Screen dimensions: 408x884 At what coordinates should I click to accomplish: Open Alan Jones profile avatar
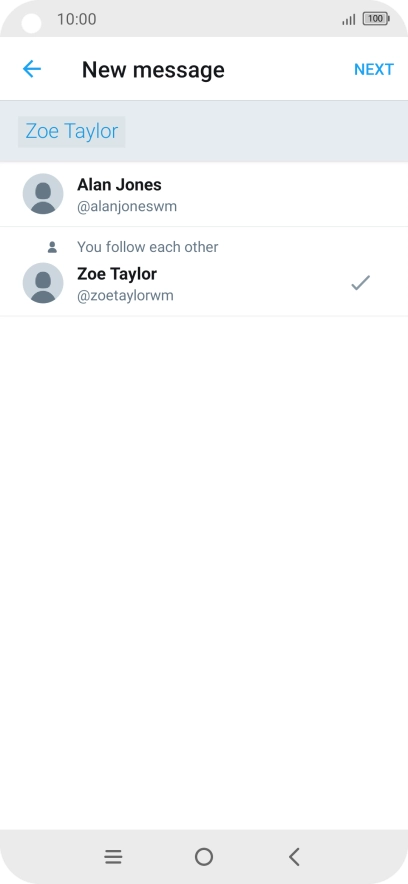[43, 194]
